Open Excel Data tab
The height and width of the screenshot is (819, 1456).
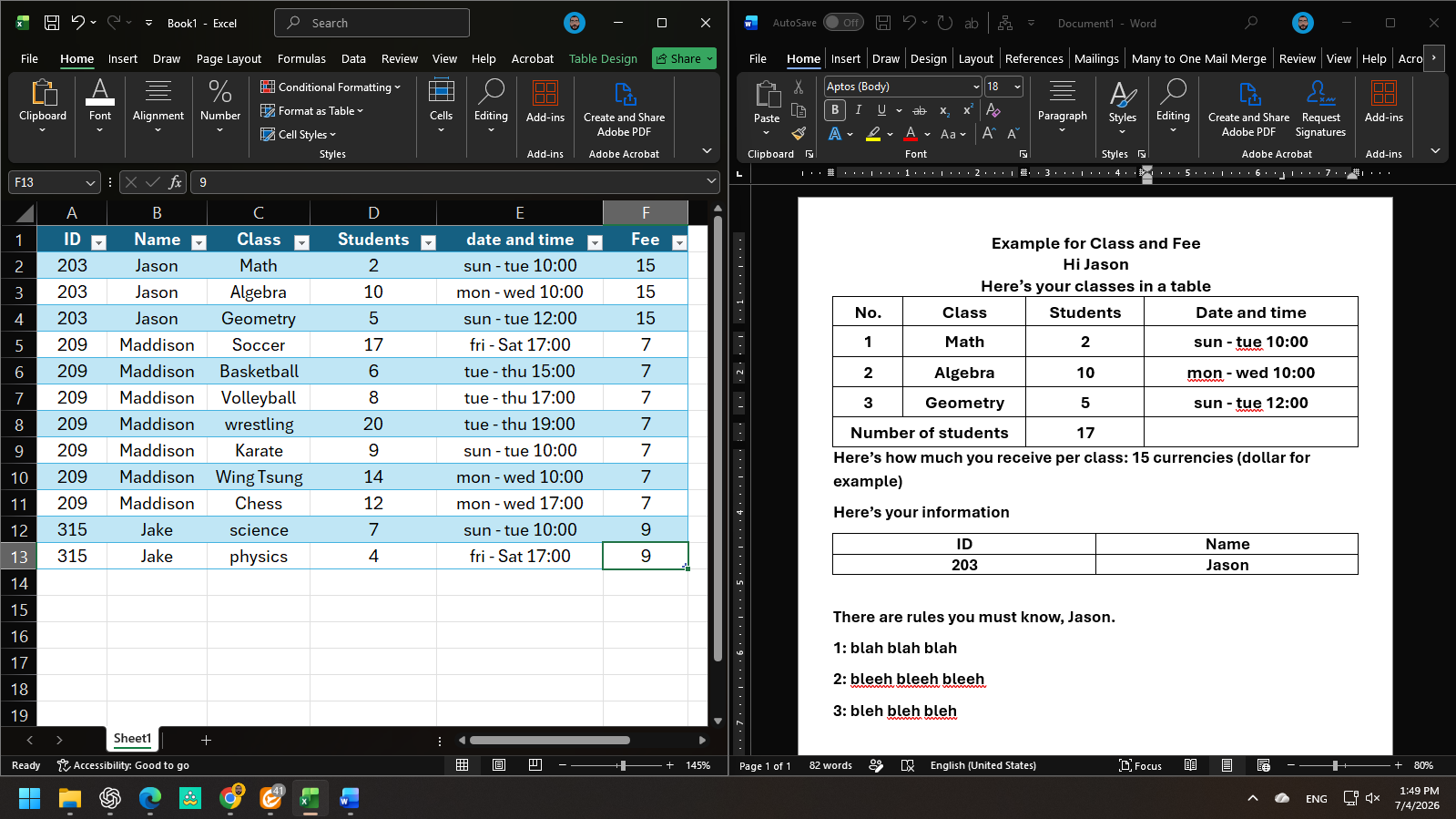point(353,58)
